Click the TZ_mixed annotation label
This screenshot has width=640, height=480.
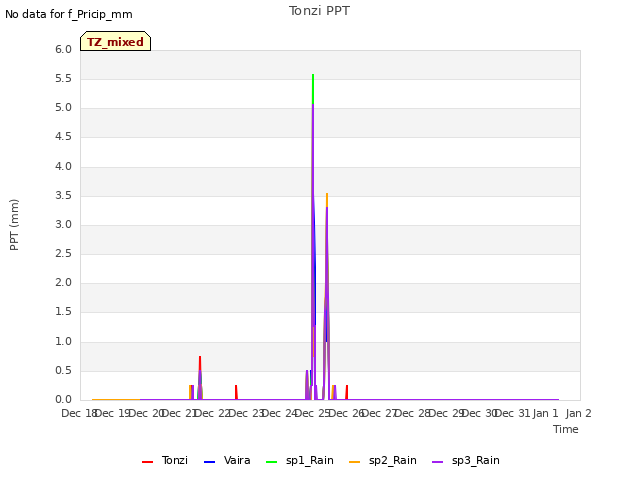[x=116, y=41]
